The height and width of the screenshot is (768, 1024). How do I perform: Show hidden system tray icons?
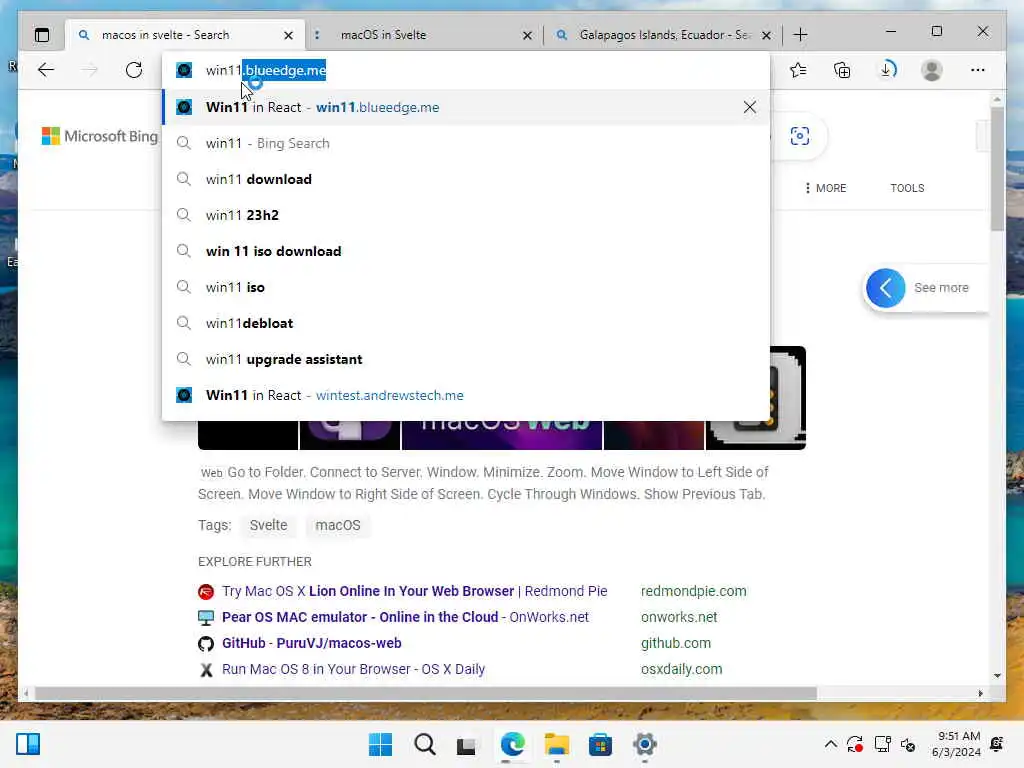tap(831, 744)
